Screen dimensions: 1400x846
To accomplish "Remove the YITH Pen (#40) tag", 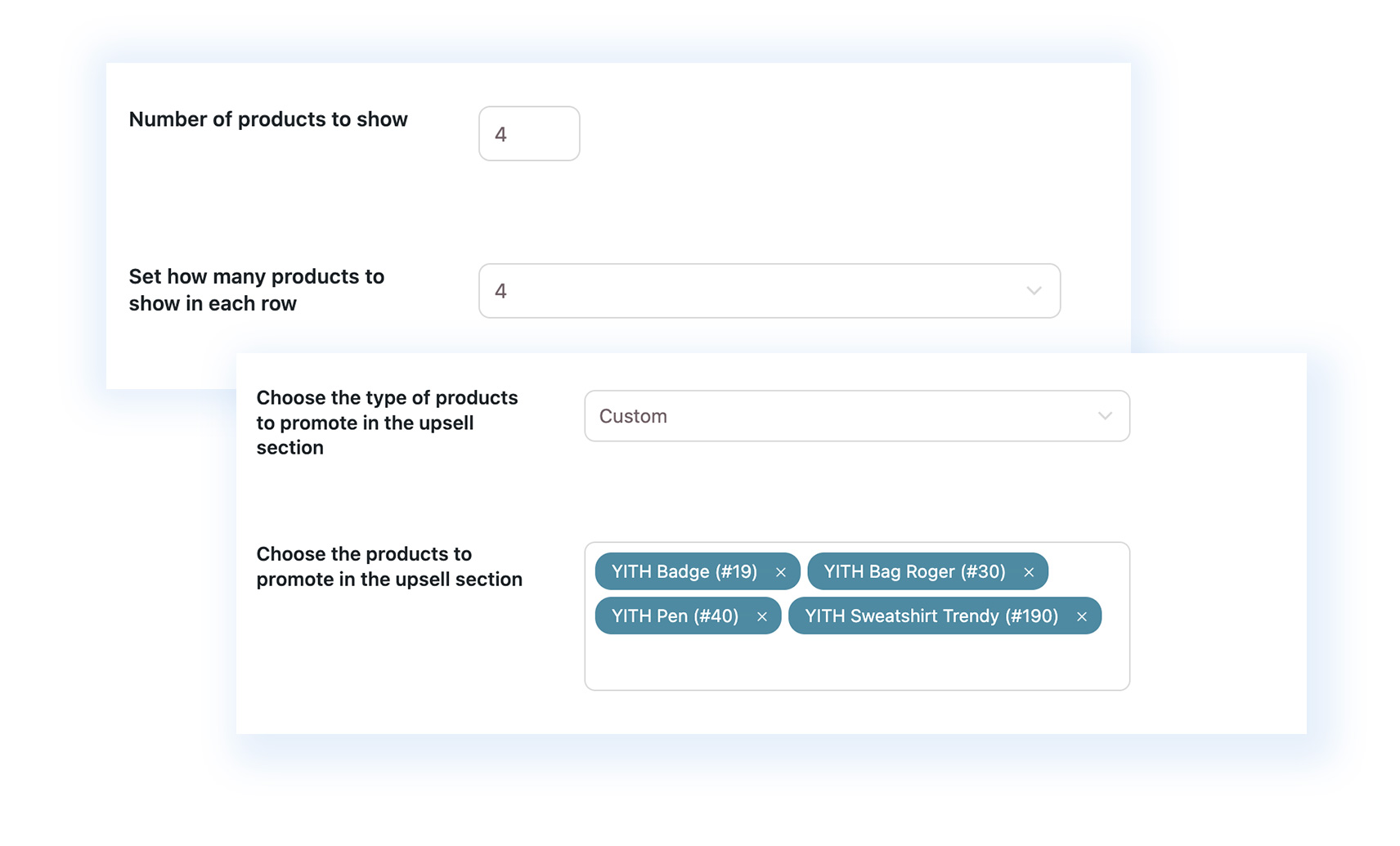I will 762,616.
